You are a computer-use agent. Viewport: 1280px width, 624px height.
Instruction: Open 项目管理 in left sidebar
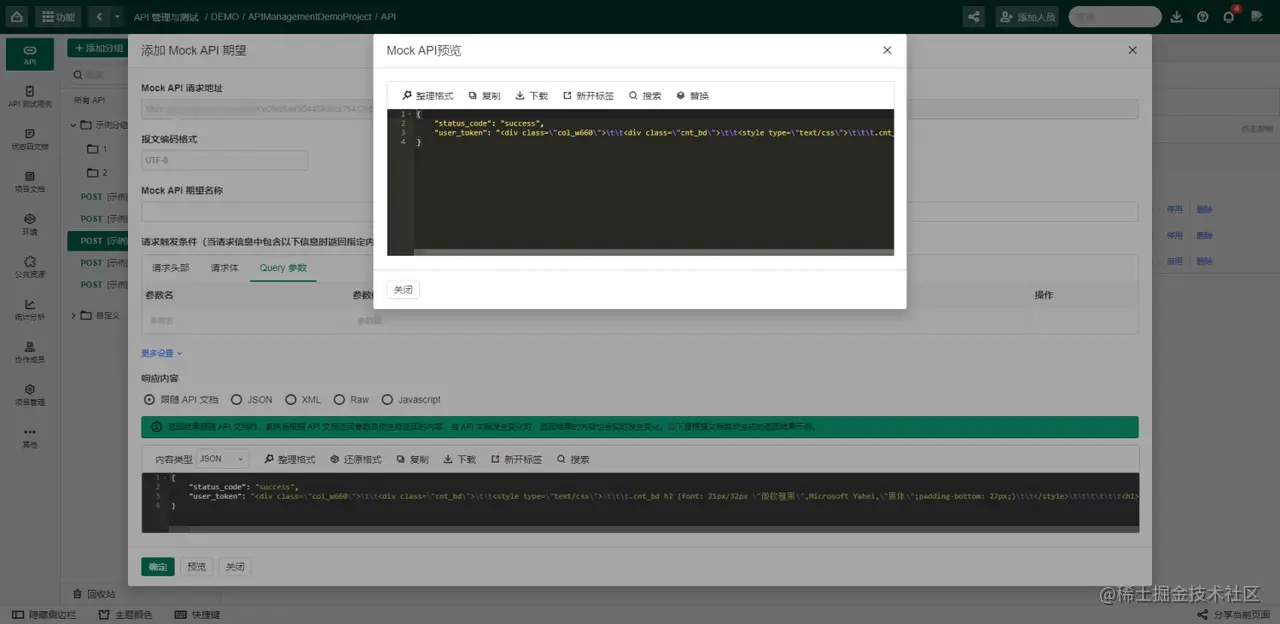click(x=30, y=394)
